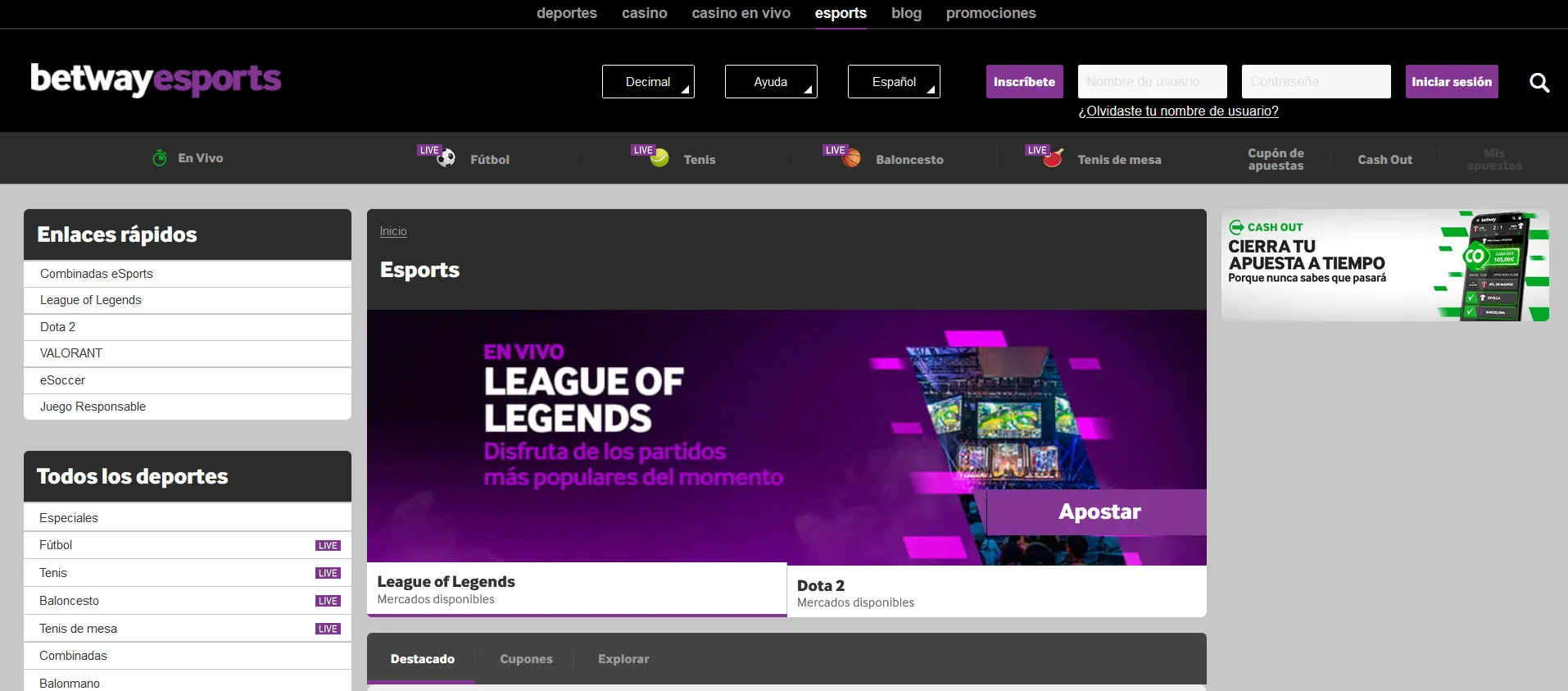Open the Ayuda dropdown
The image size is (1568, 691).
771,82
